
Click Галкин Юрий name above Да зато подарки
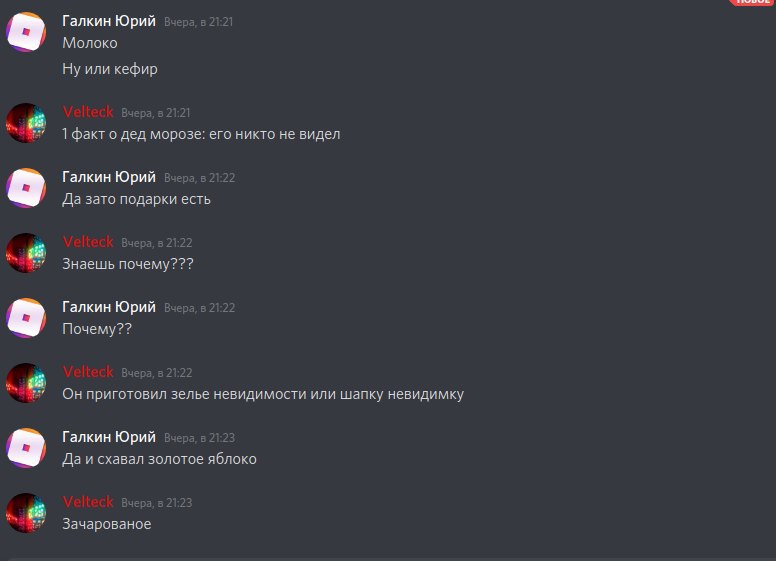[109, 177]
